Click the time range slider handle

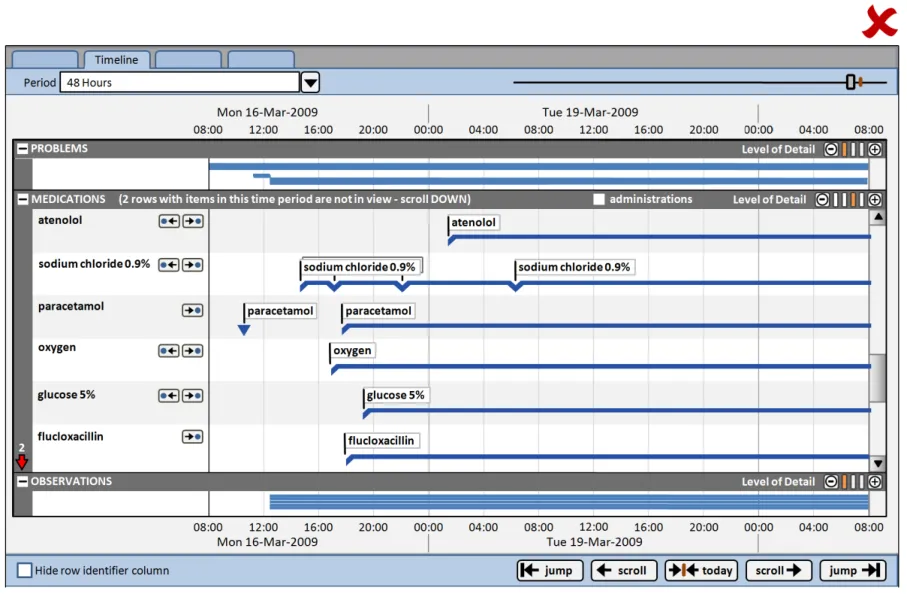pos(851,83)
